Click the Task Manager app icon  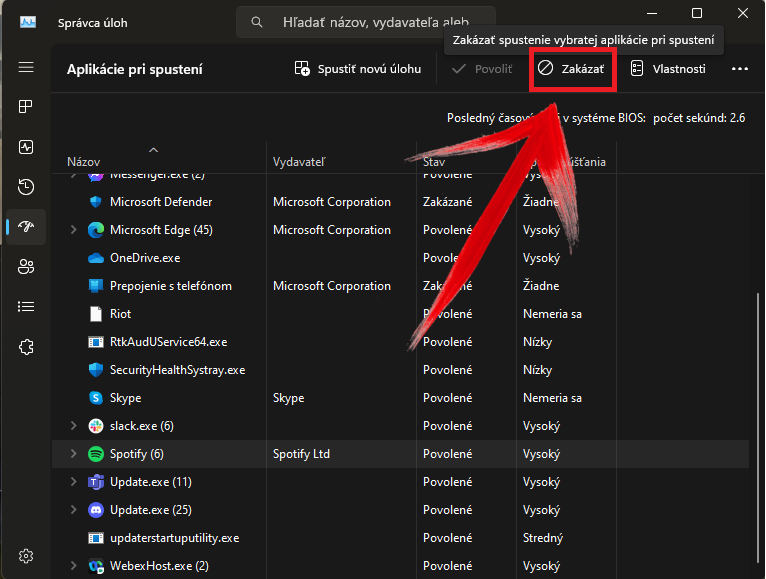28,22
